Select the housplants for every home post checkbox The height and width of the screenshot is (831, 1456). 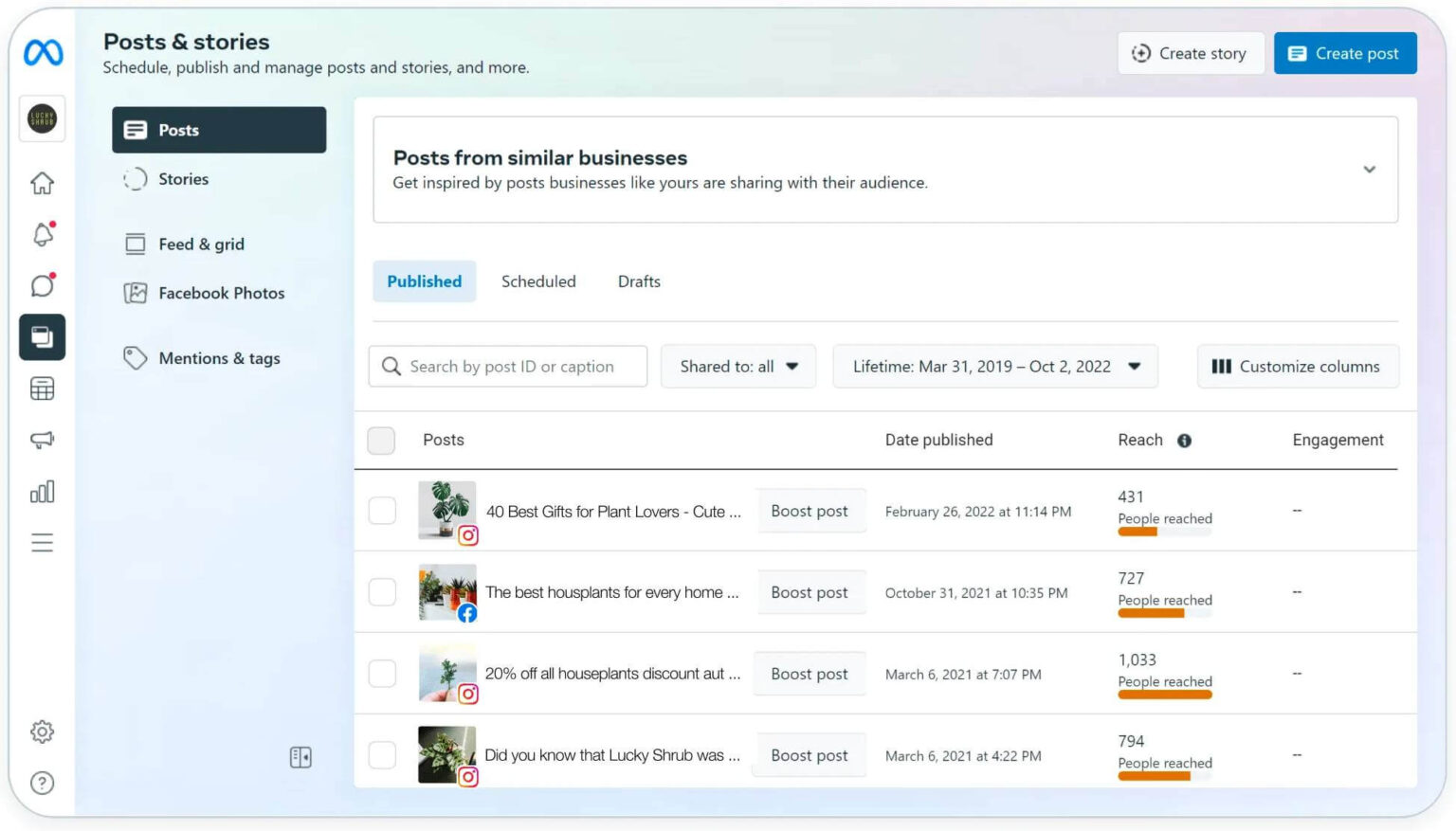coord(382,591)
